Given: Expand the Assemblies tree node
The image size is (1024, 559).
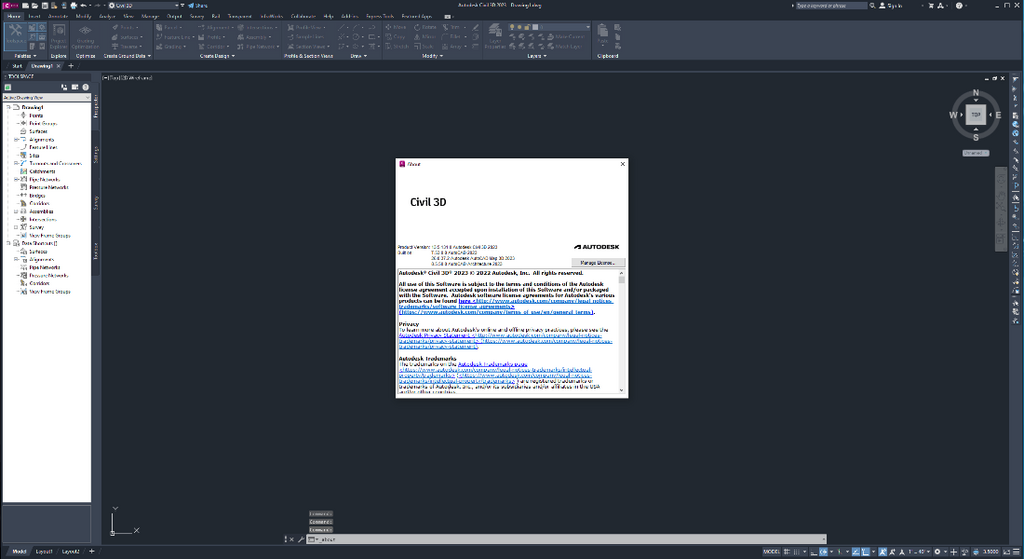Looking at the screenshot, I should point(16,212).
